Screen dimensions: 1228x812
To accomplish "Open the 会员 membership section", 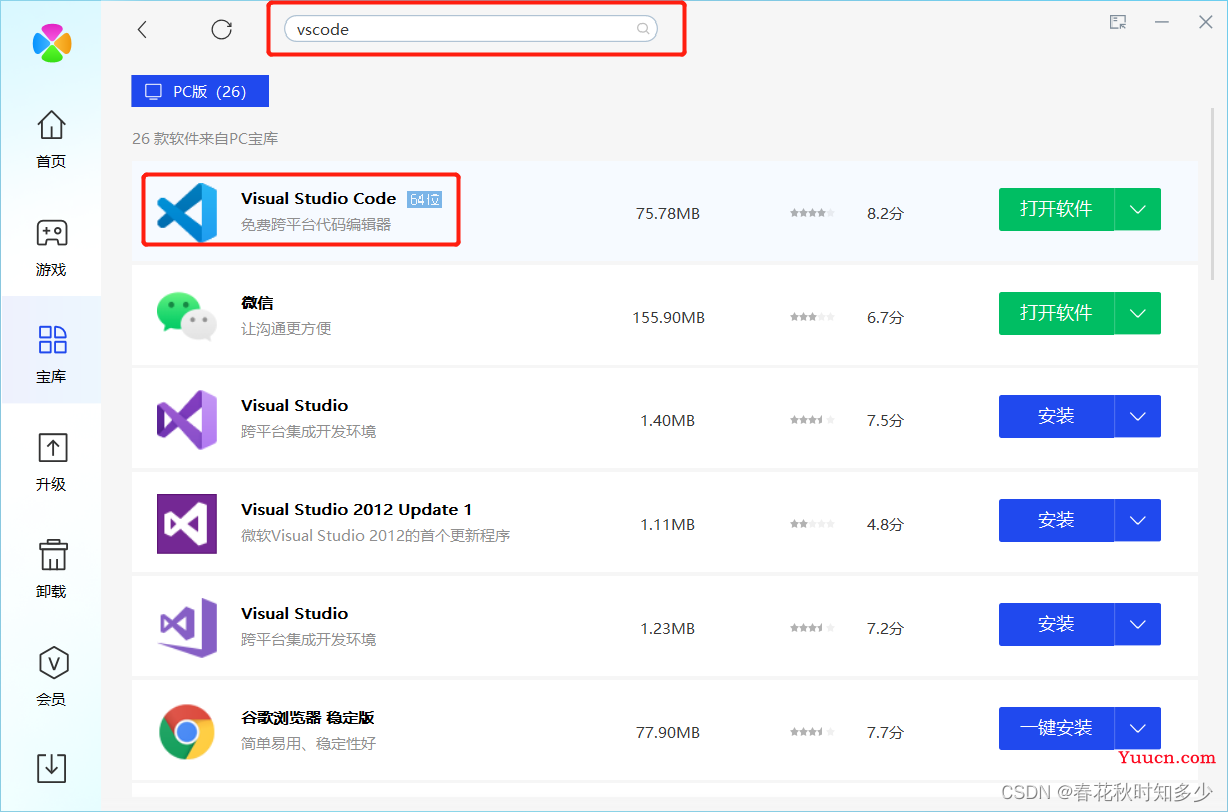I will click(51, 677).
